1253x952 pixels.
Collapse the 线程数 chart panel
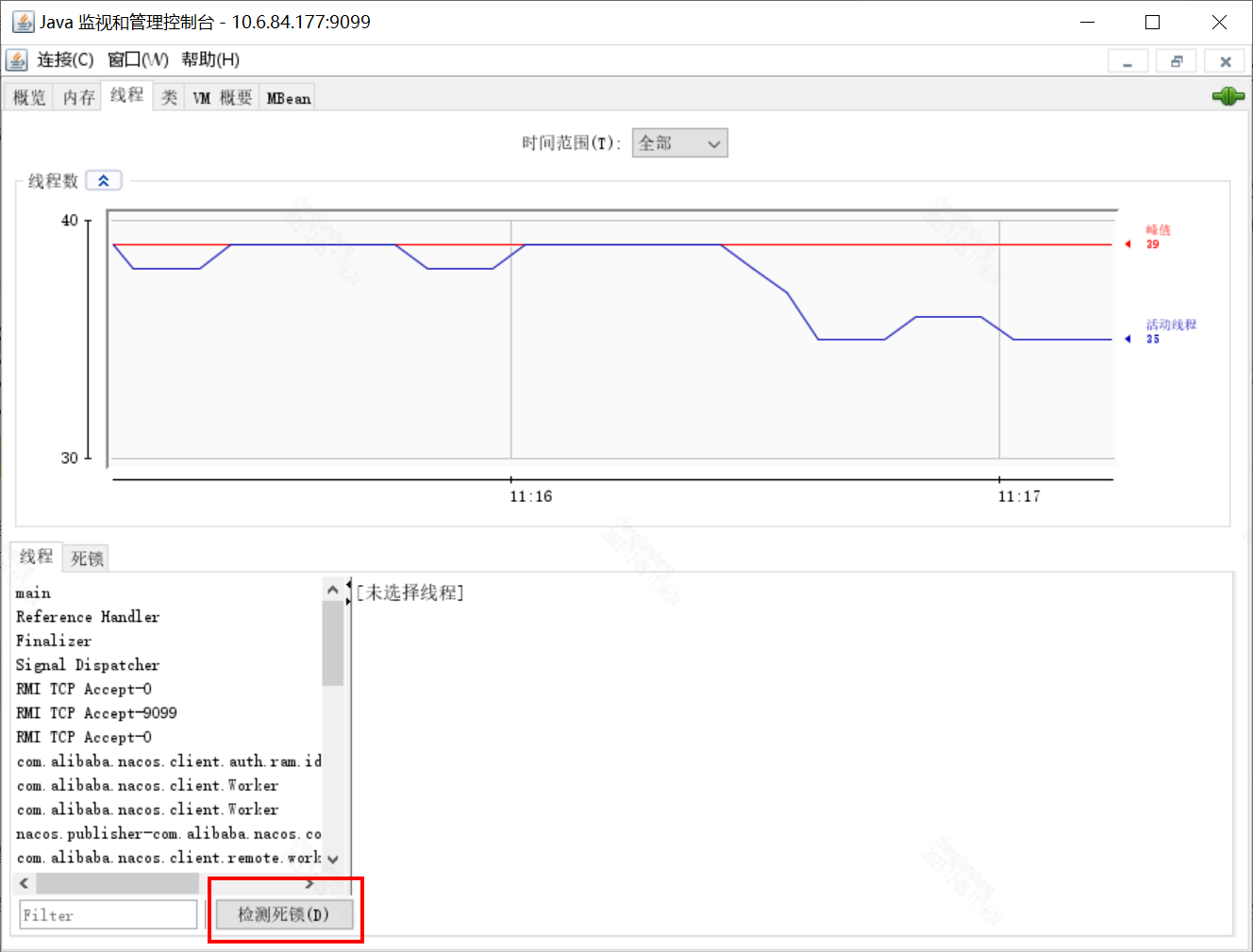pos(104,180)
